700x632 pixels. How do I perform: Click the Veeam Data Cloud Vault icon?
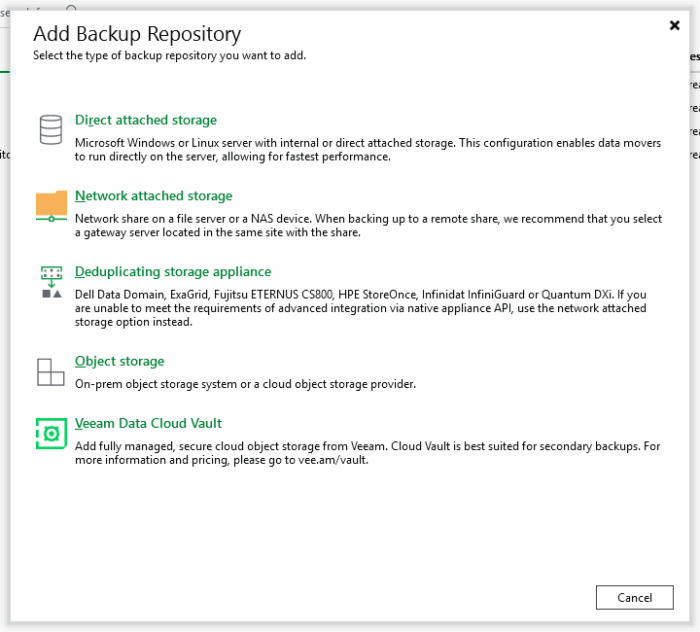(51, 433)
